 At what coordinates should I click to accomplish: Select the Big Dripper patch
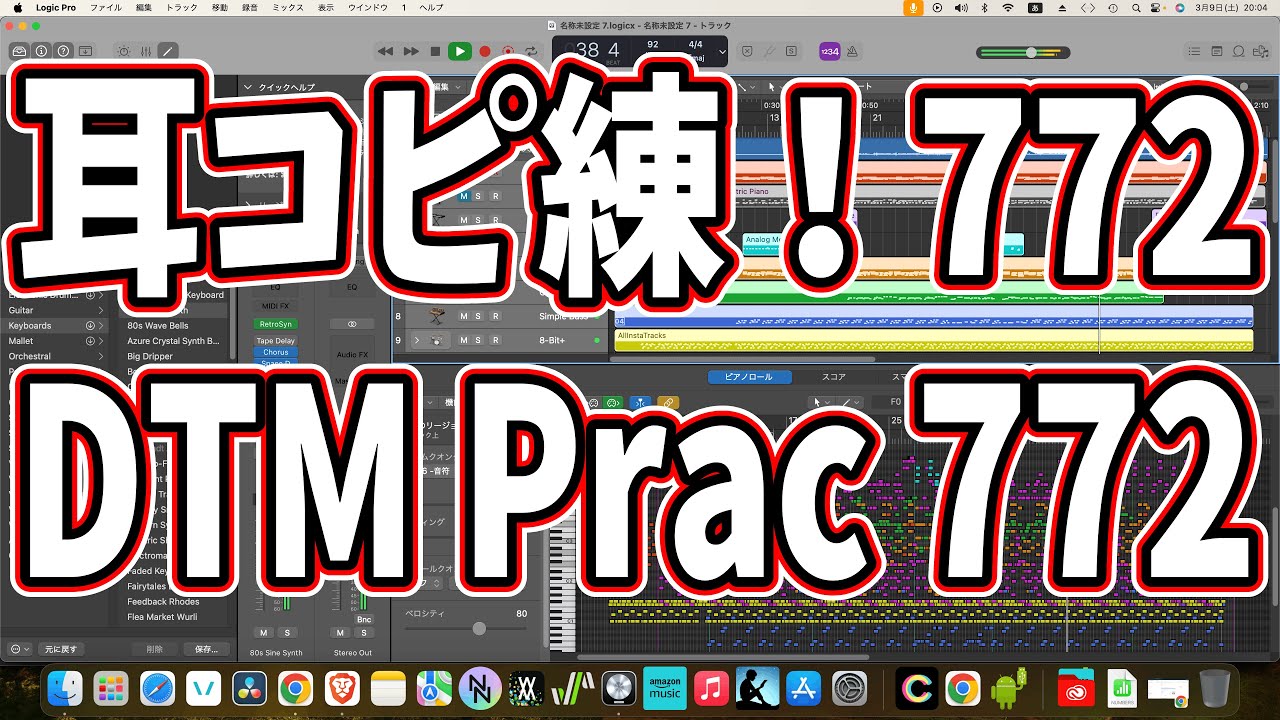(150, 356)
